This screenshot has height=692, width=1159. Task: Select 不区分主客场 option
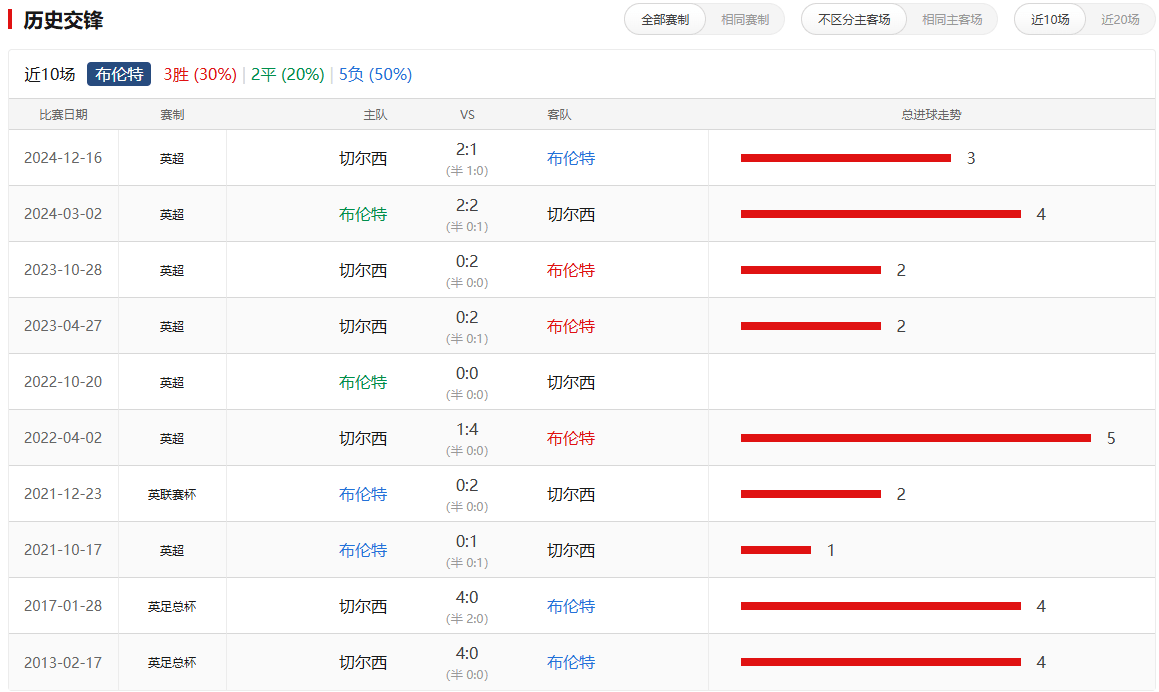854,20
